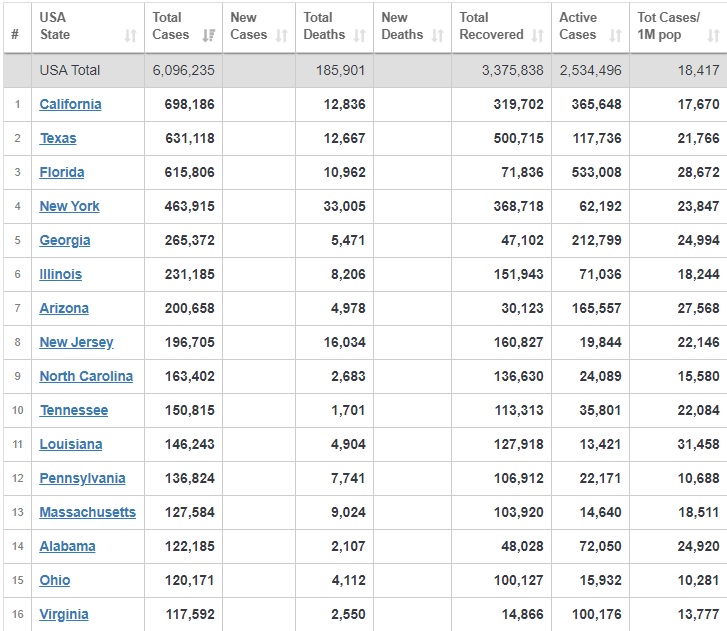Click sort arrows in Total Cases header
Screen dimensions: 727x631
[x=208, y=35]
